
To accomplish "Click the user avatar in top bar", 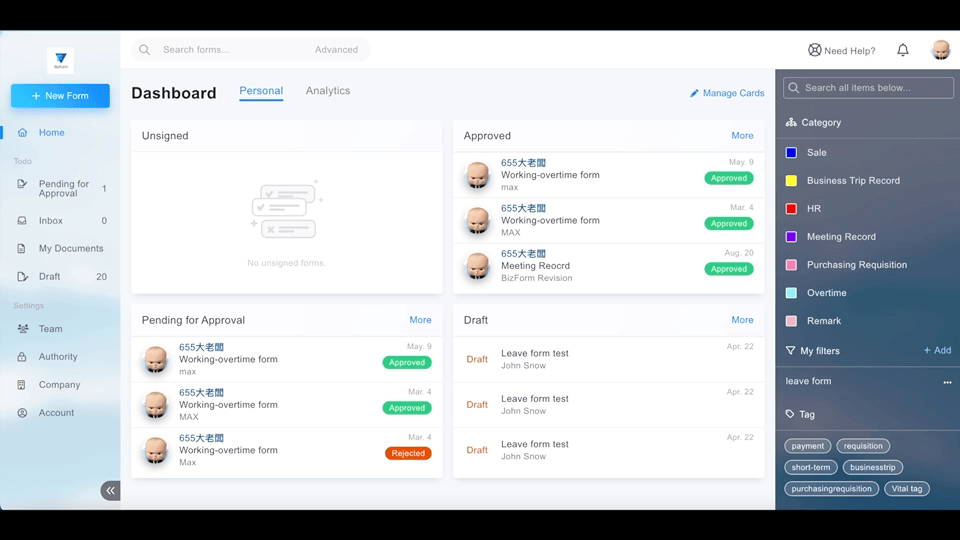I will pos(940,50).
